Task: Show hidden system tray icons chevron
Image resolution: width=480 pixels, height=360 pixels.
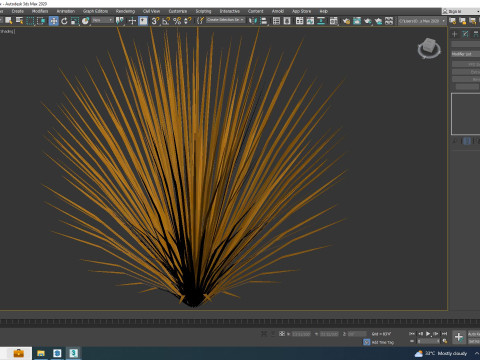Action: (477, 353)
